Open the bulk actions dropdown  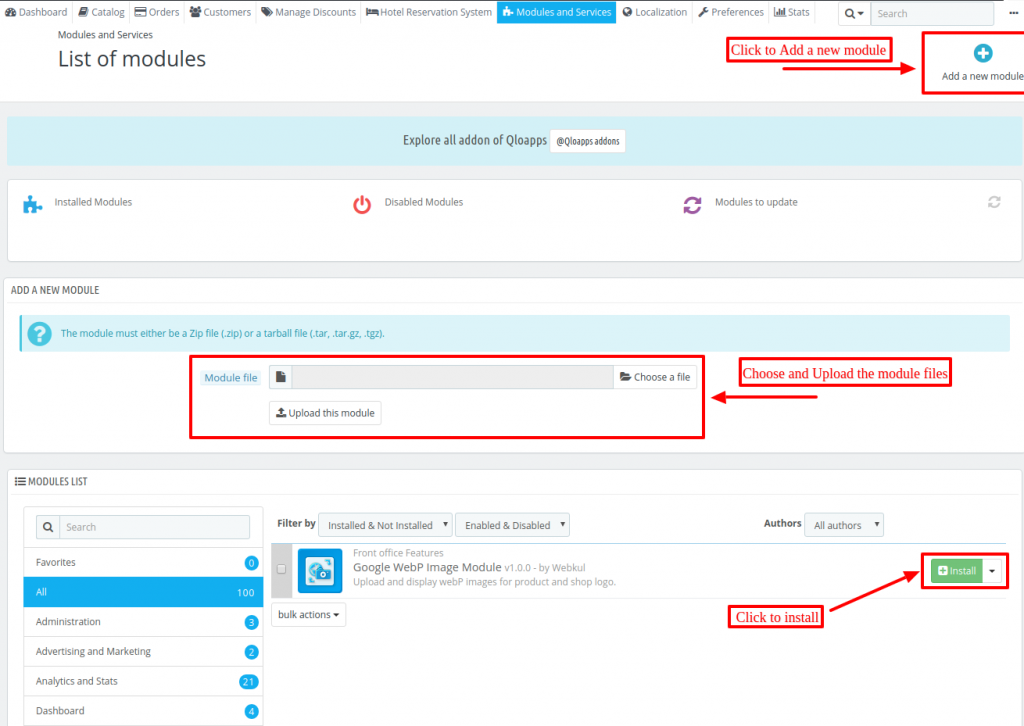tap(308, 615)
